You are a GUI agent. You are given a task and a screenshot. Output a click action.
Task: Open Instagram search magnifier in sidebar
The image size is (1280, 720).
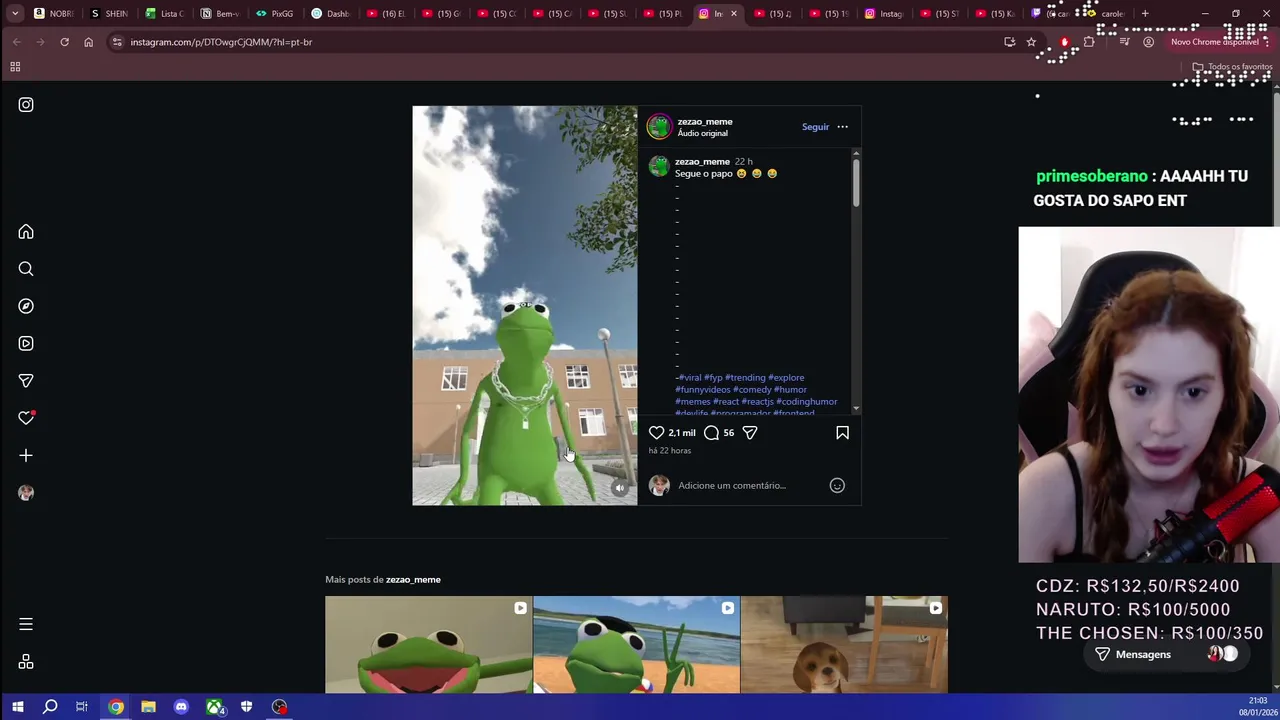coord(26,269)
